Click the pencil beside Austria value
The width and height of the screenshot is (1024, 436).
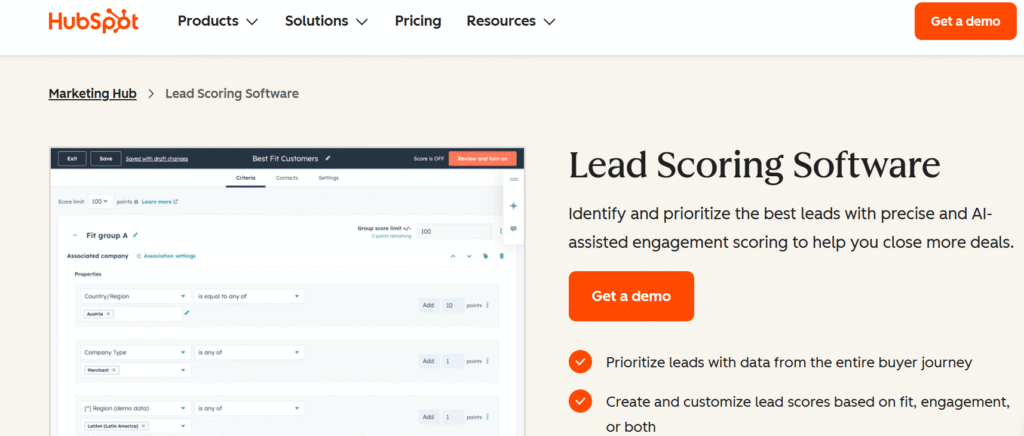[x=187, y=313]
